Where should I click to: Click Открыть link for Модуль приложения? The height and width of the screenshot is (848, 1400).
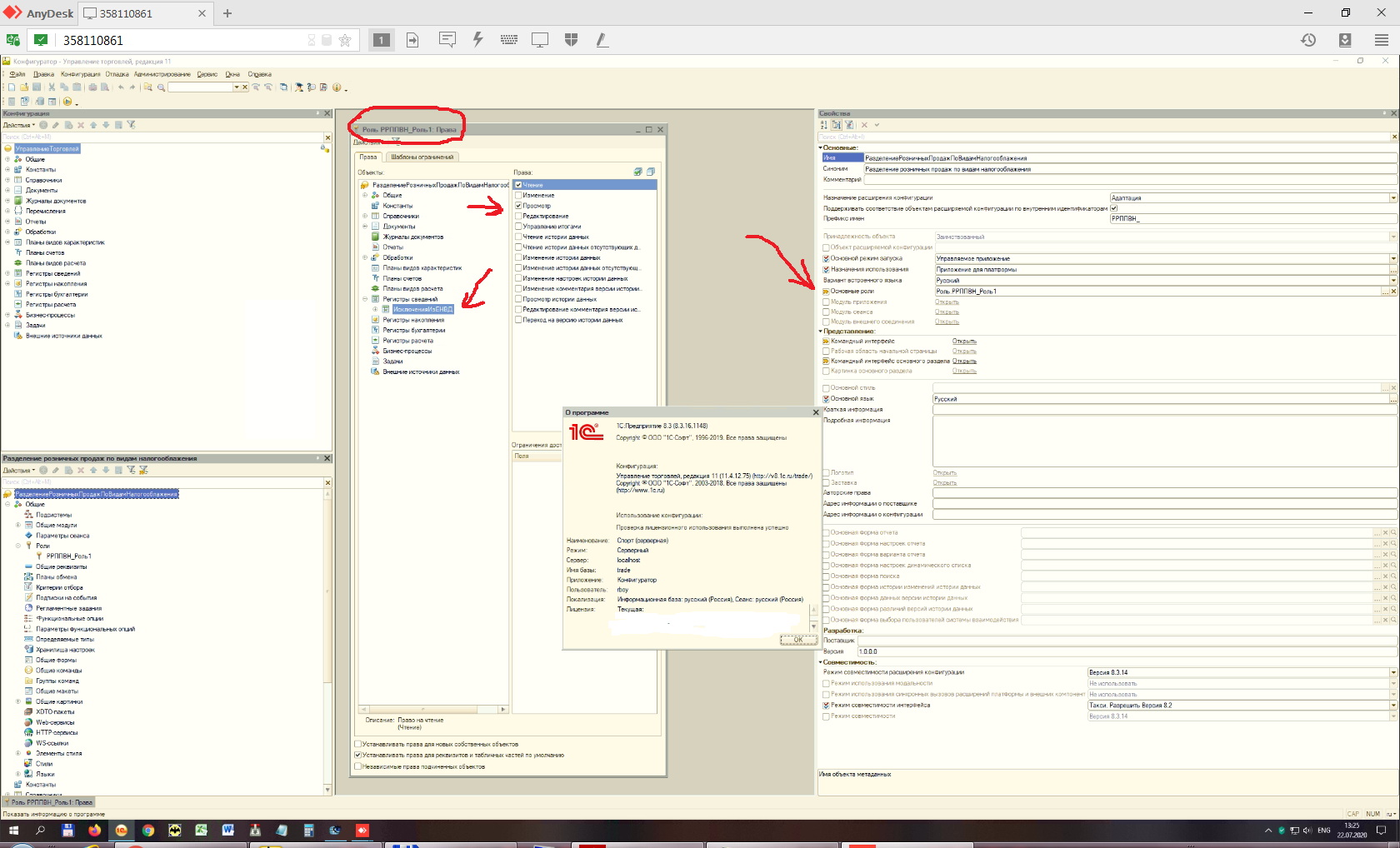point(947,302)
